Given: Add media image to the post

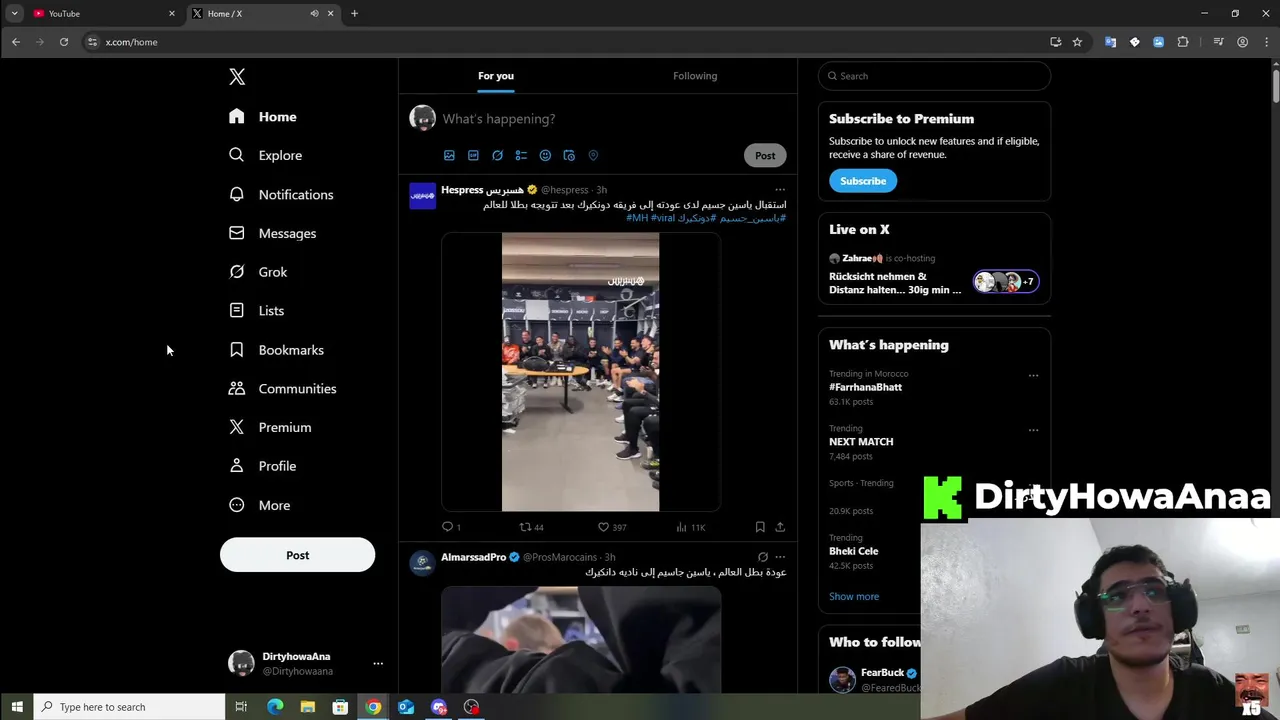Looking at the screenshot, I should [x=449, y=155].
